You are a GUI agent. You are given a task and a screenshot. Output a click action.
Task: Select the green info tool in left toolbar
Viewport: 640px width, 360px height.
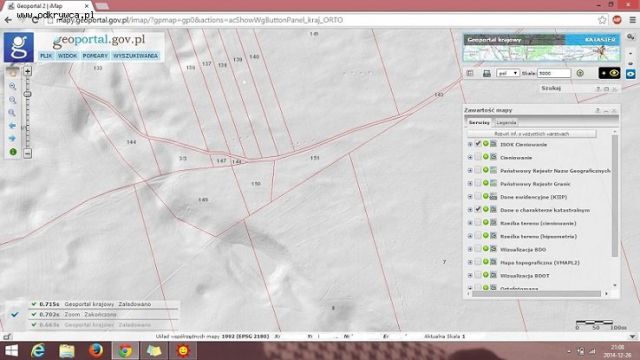pyautogui.click(x=13, y=152)
